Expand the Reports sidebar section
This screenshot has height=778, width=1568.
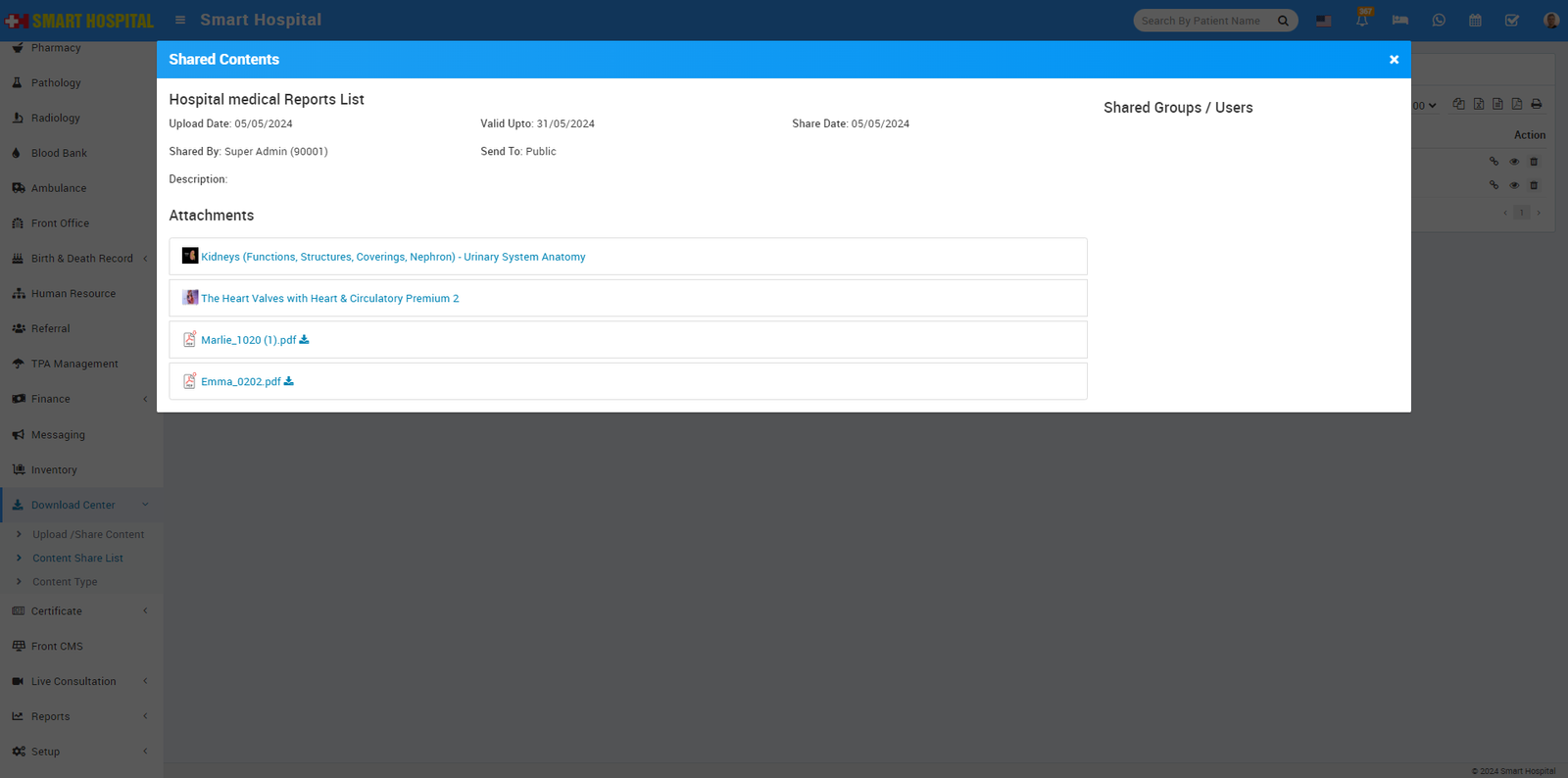pos(51,716)
